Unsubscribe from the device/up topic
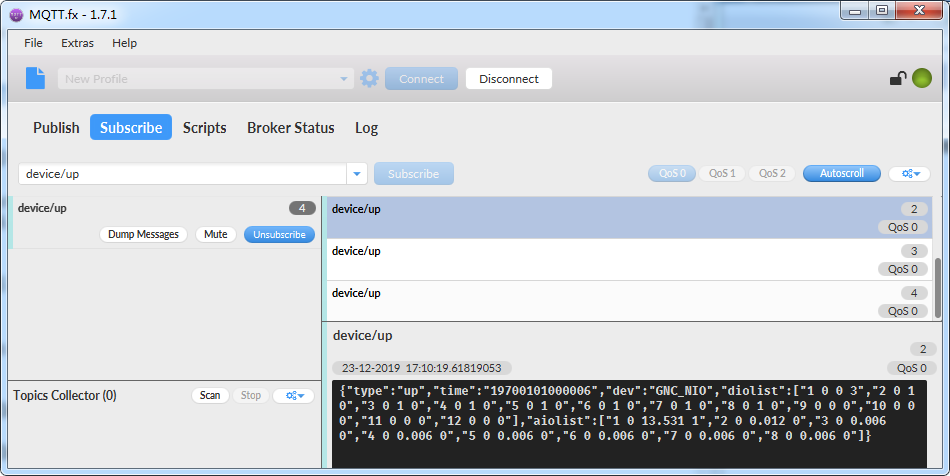The image size is (950, 476). coord(279,234)
